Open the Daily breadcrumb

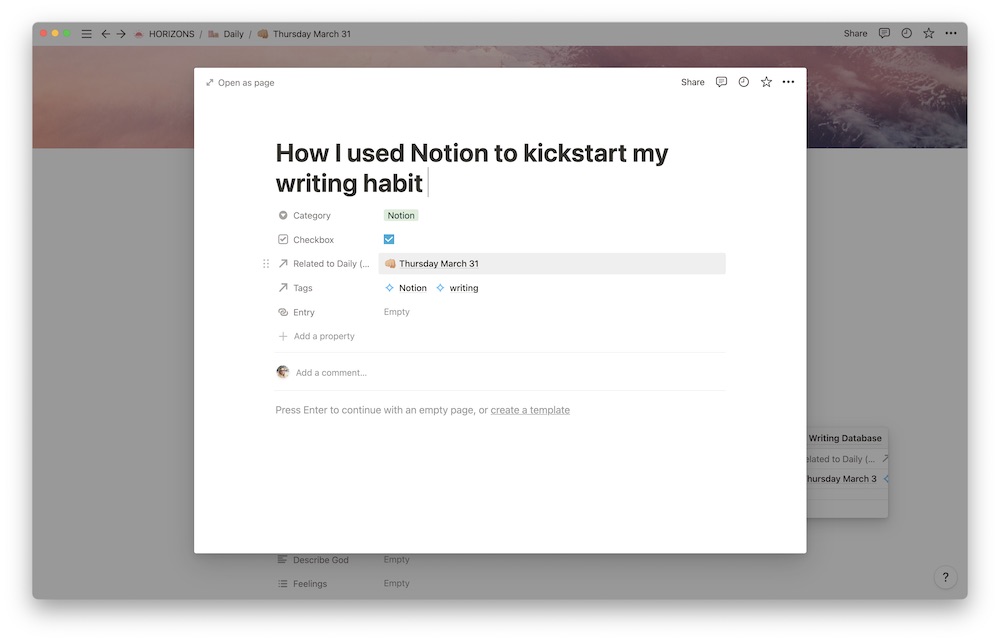click(226, 34)
